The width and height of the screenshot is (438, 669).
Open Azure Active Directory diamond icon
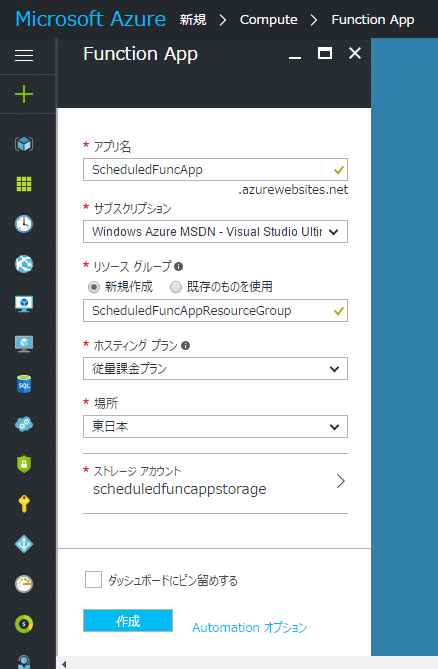click(x=24, y=544)
